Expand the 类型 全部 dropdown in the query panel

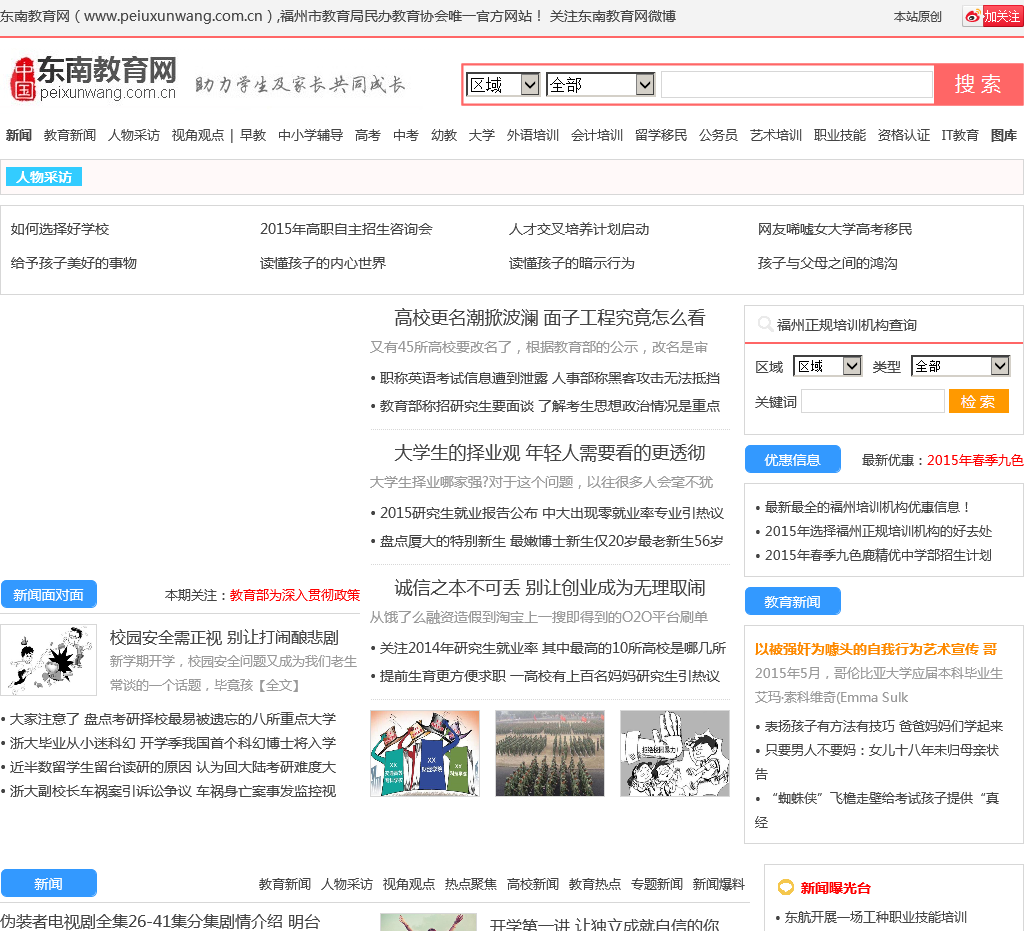pyautogui.click(x=961, y=366)
